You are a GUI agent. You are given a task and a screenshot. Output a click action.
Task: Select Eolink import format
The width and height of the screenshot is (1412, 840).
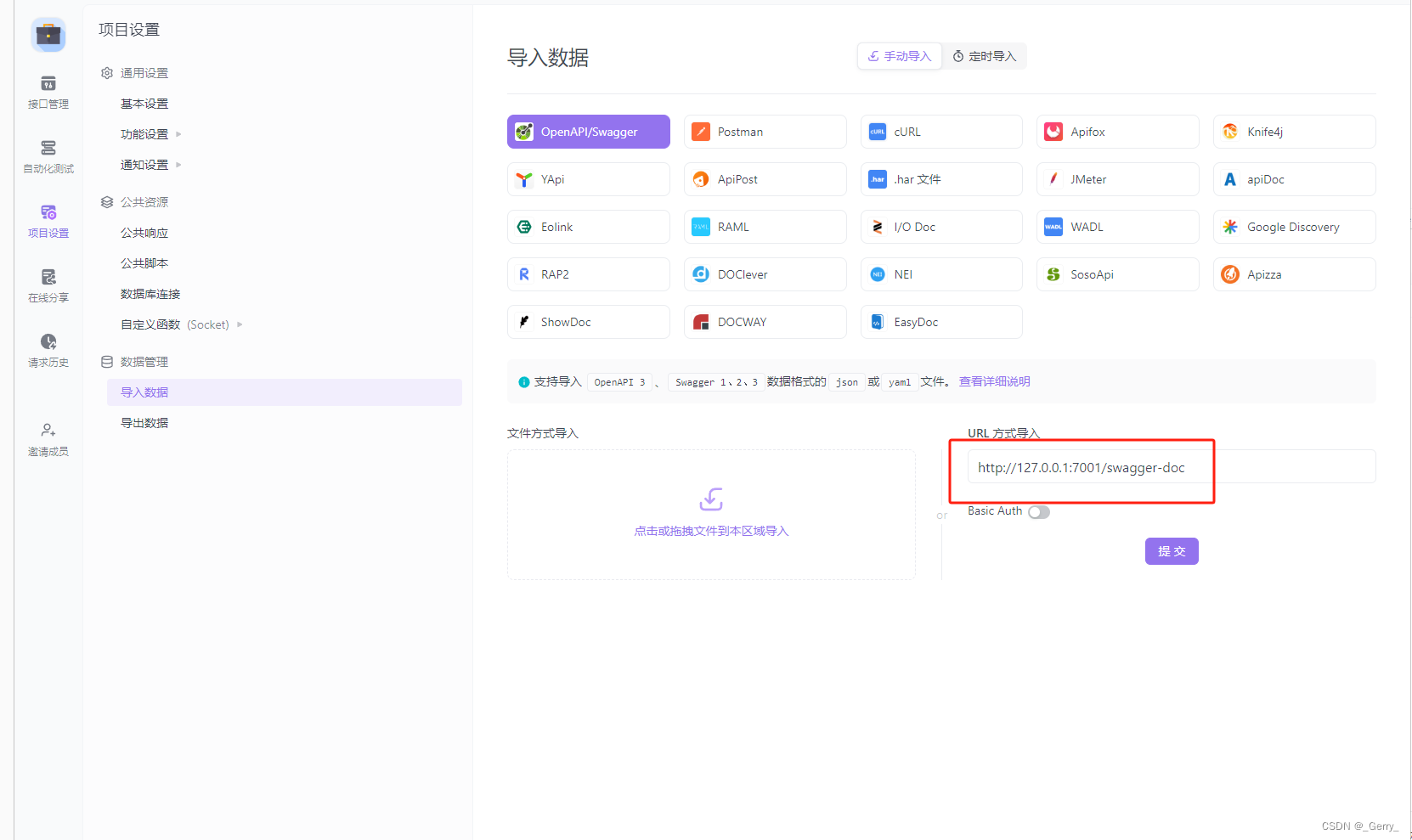[589, 227]
